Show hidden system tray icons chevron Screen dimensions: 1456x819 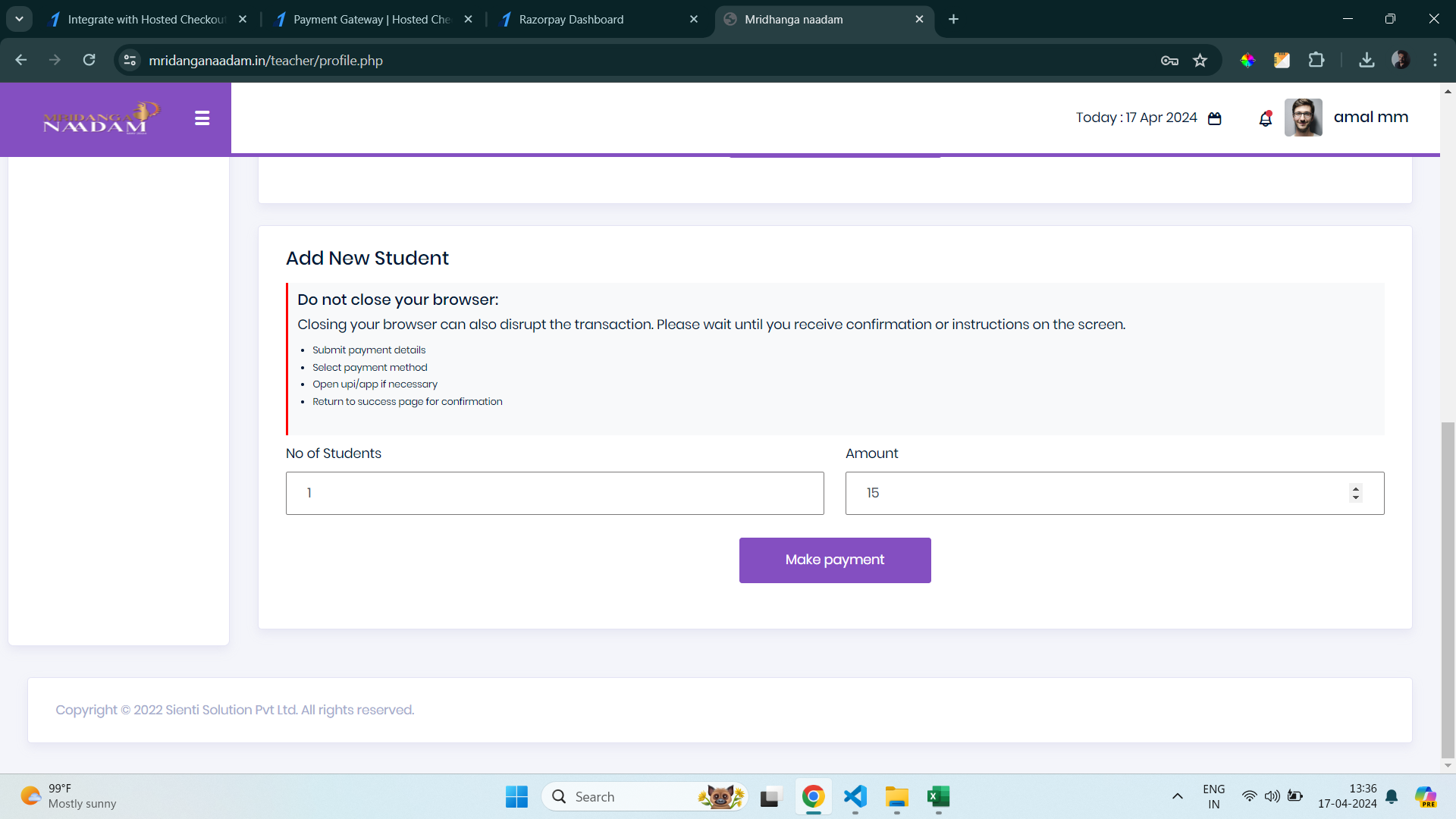1177,796
